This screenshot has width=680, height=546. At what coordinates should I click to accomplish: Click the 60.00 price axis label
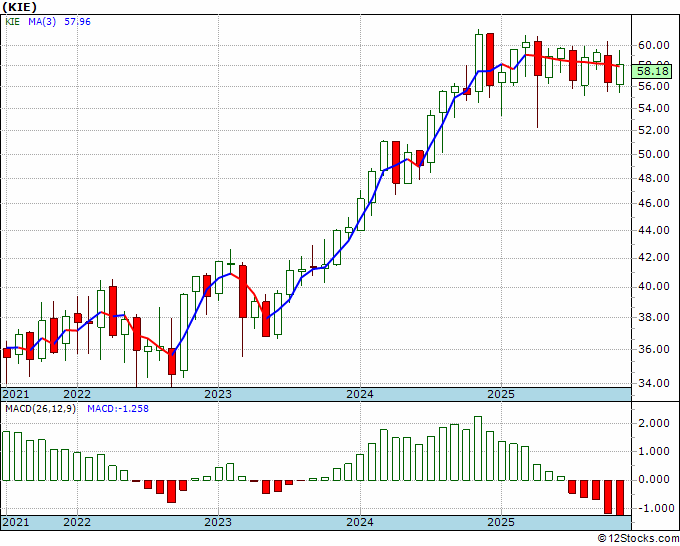[653, 45]
